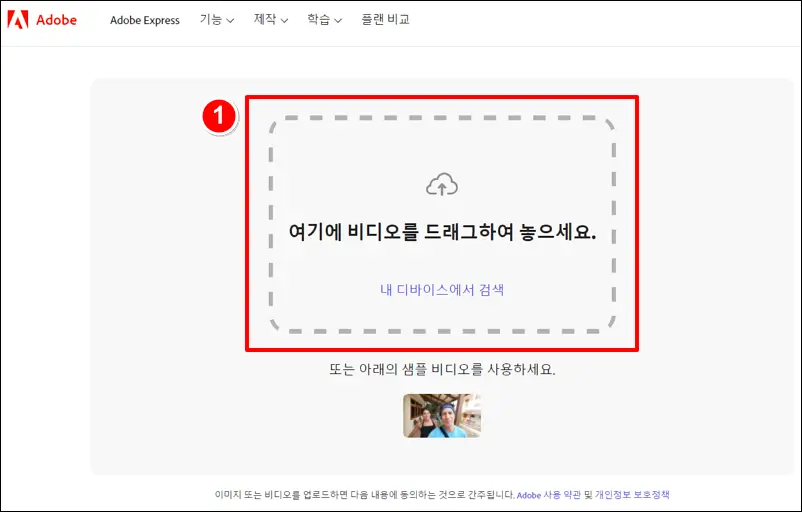The image size is (802, 512).
Task: Expand the chevron beside 학습
Action: 339,21
